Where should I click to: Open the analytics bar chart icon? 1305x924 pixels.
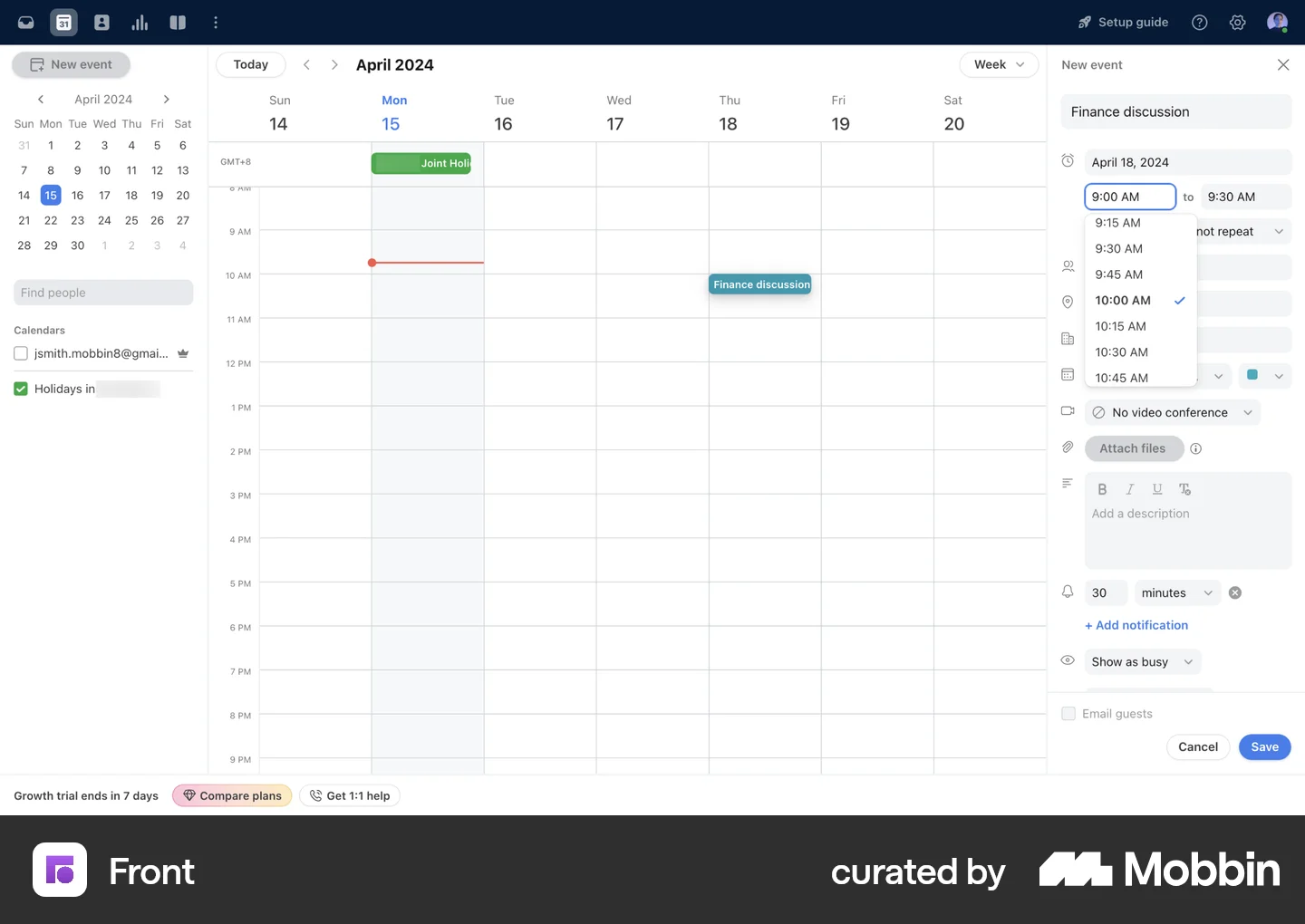click(x=140, y=23)
